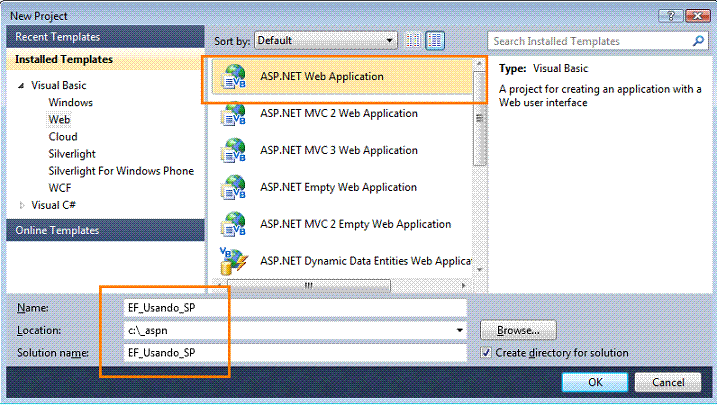Click the Solution name input field

[295, 353]
